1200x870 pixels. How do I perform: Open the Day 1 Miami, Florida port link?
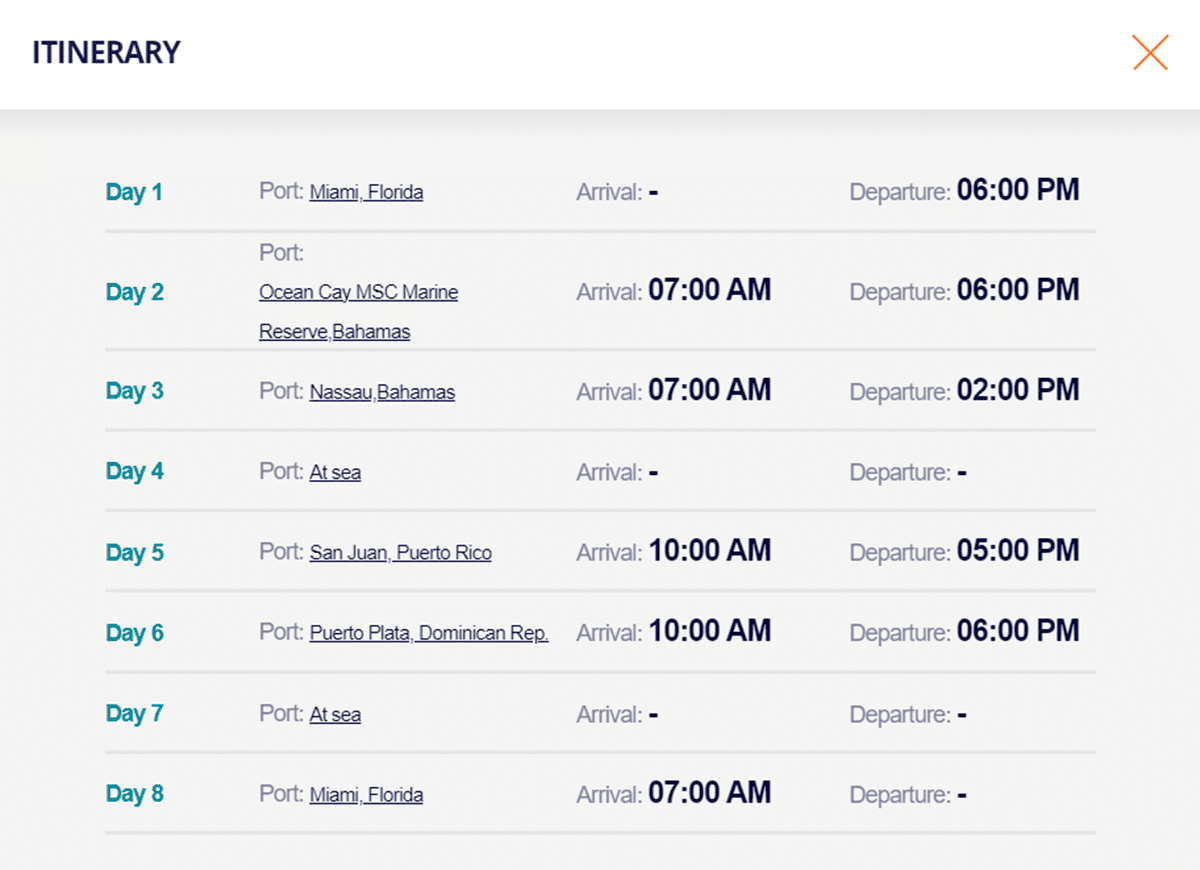[366, 192]
